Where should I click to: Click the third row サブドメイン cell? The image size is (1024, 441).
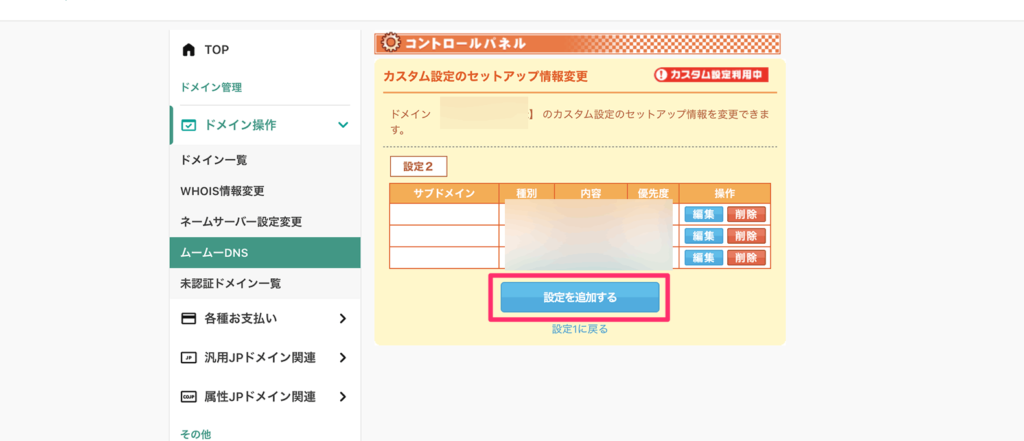point(444,257)
